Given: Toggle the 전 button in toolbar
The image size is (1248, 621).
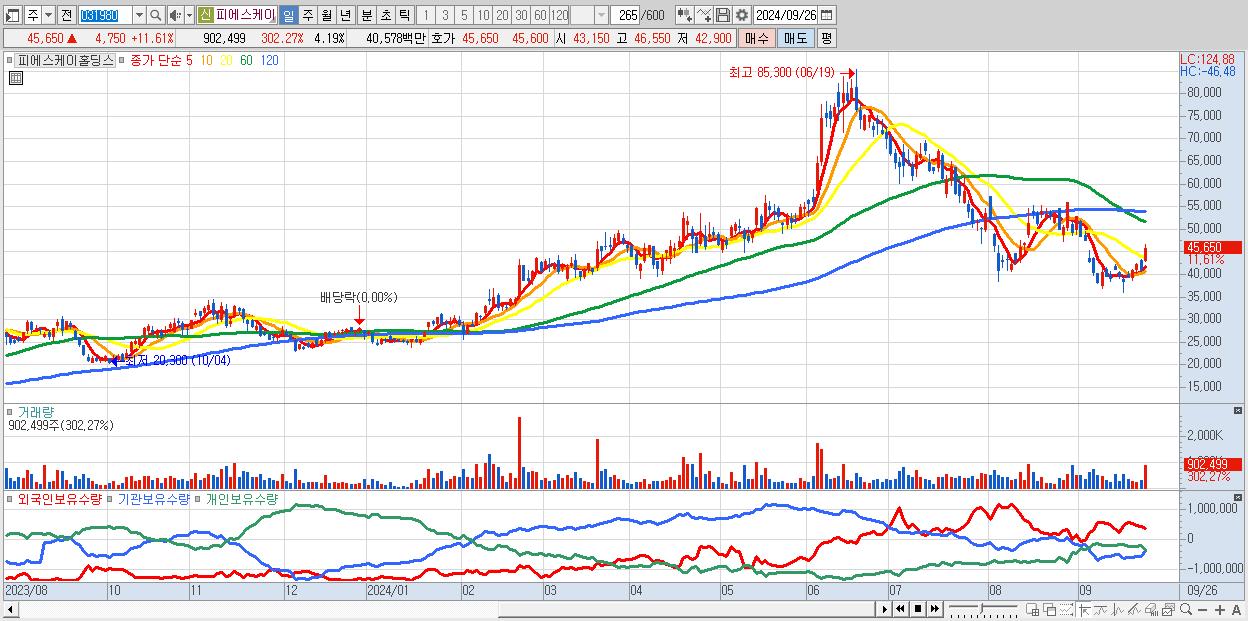Looking at the screenshot, I should [x=66, y=15].
